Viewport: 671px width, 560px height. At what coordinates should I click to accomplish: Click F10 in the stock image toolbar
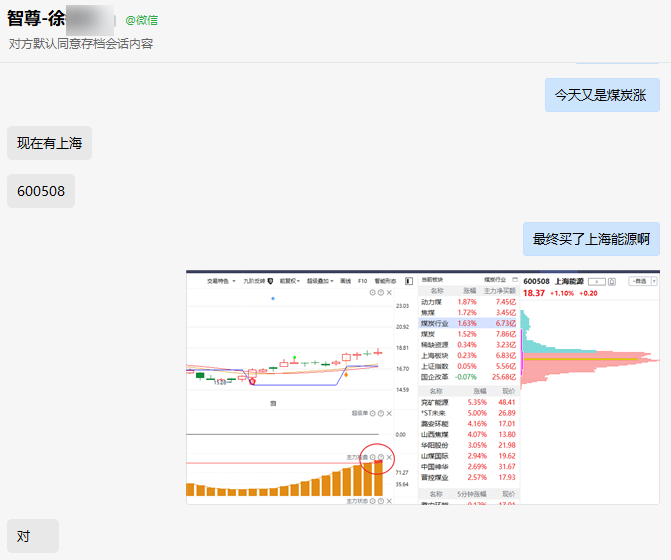click(362, 281)
